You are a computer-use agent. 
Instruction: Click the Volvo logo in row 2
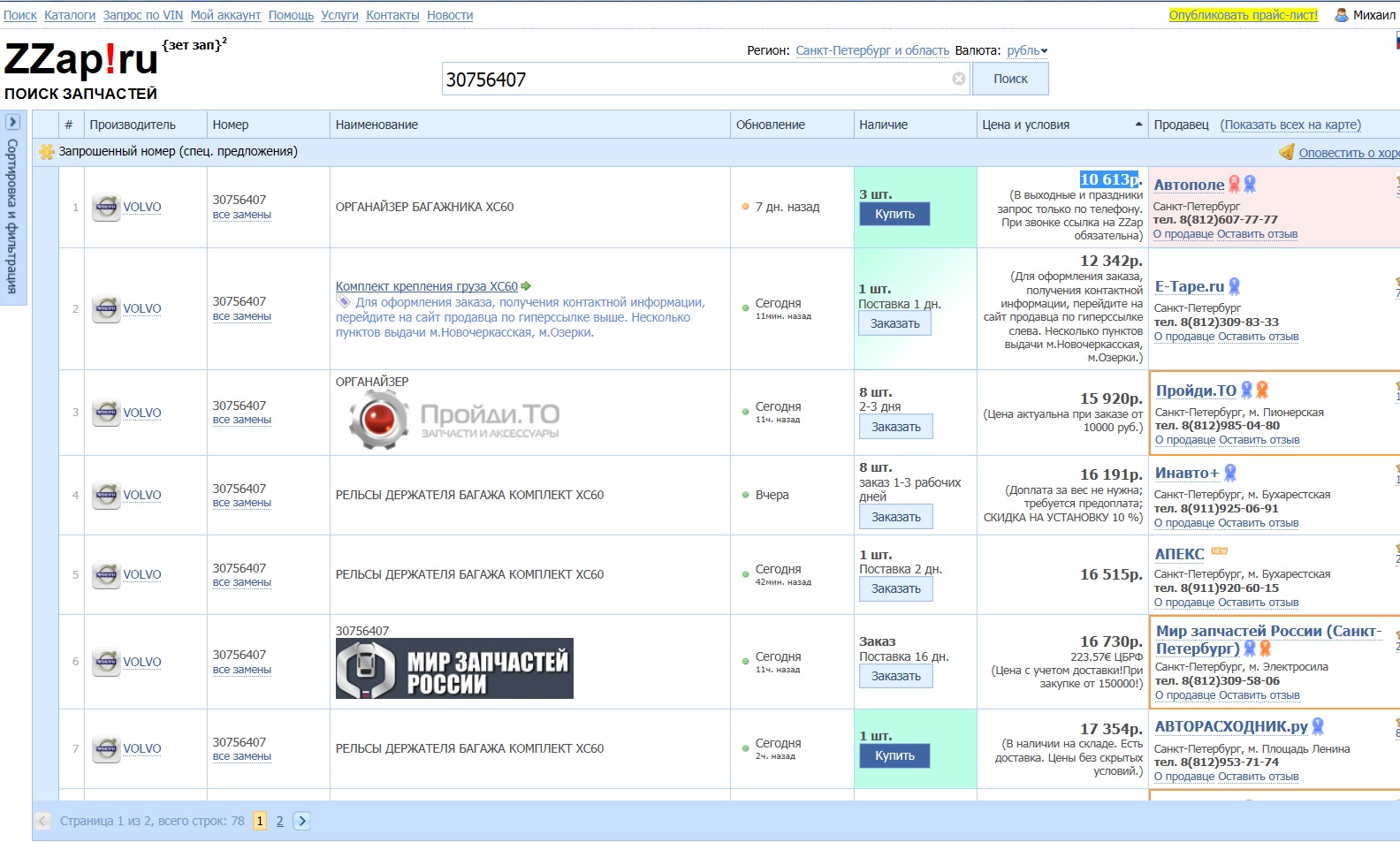pyautogui.click(x=107, y=309)
